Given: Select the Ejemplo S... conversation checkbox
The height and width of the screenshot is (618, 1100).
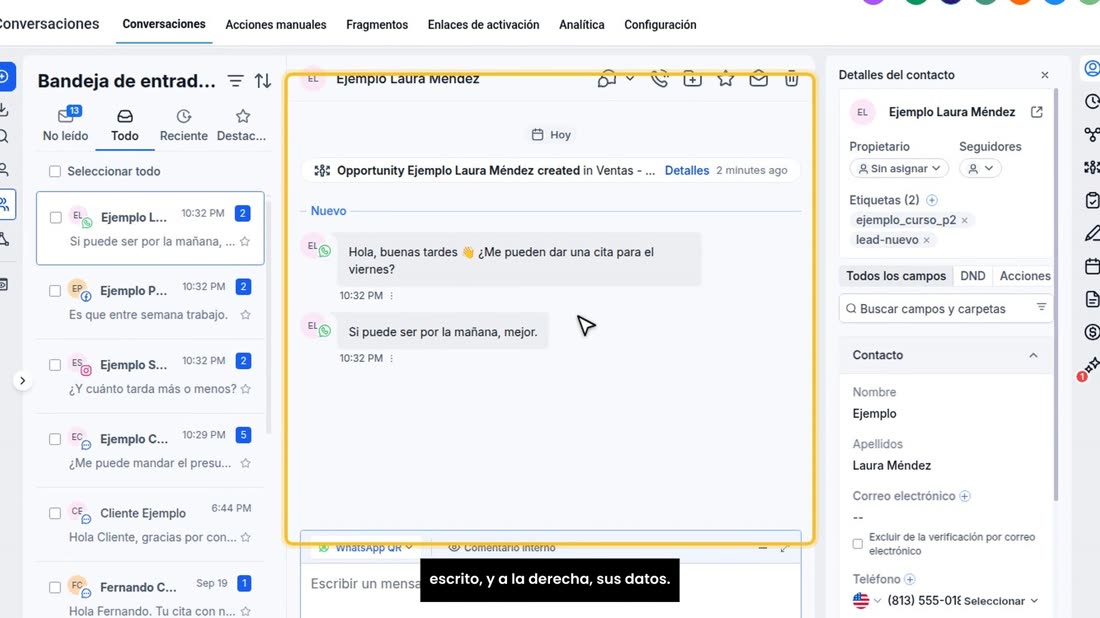Looking at the screenshot, I should 55,365.
